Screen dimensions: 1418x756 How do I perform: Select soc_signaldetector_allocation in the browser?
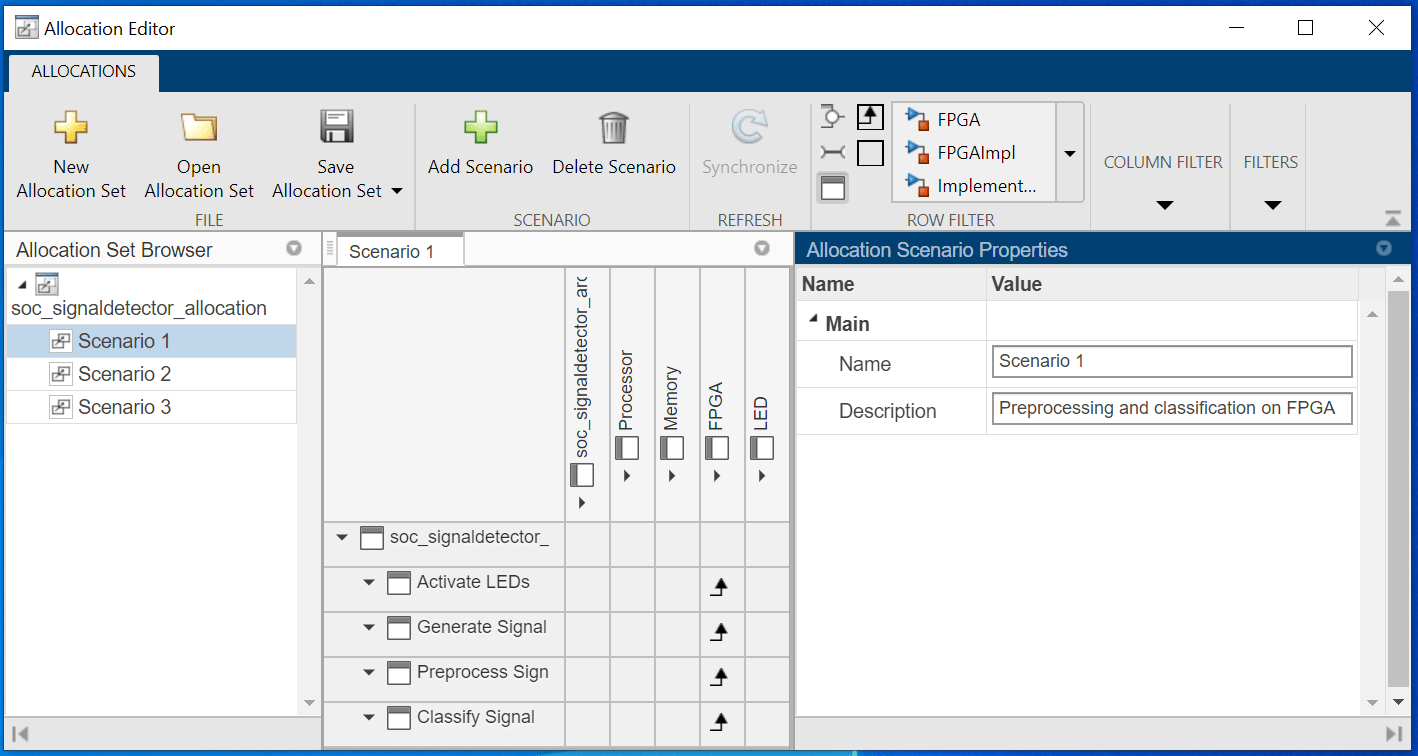139,308
